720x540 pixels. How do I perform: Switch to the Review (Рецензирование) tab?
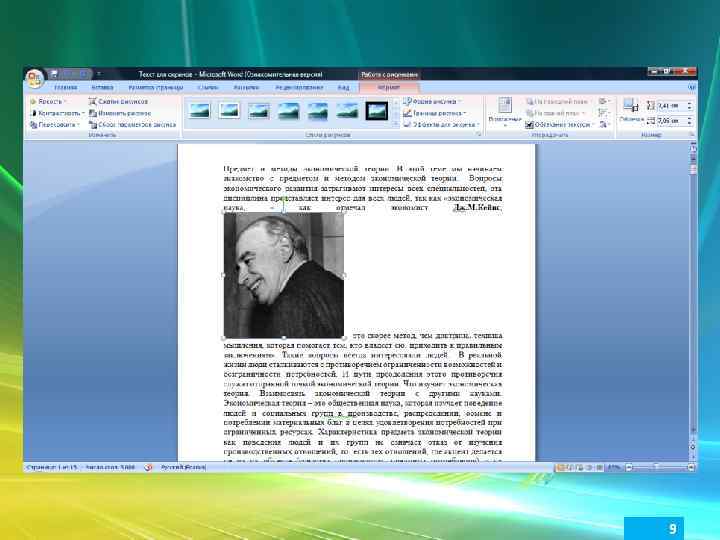[x=299, y=87]
